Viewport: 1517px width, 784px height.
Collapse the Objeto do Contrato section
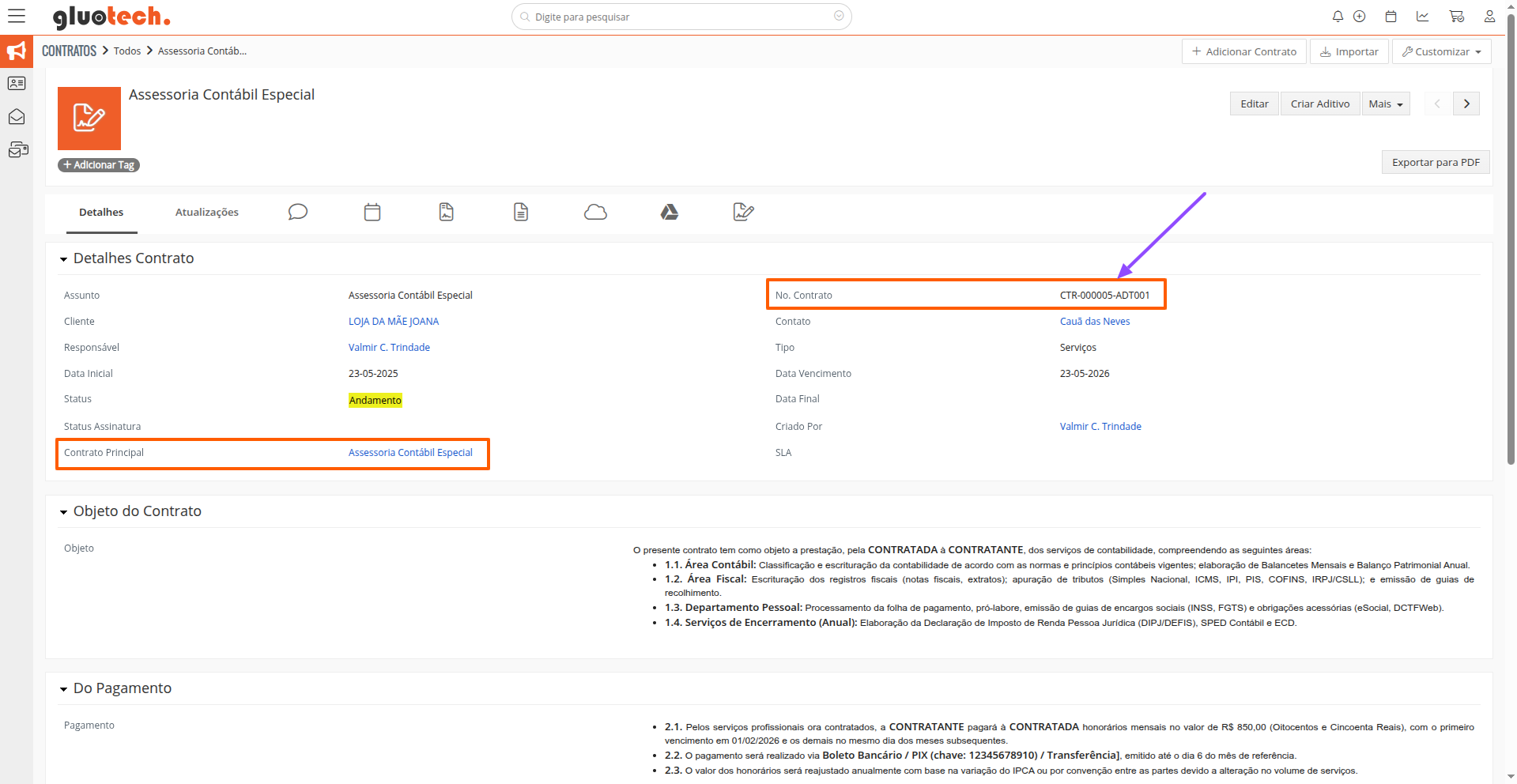[63, 512]
